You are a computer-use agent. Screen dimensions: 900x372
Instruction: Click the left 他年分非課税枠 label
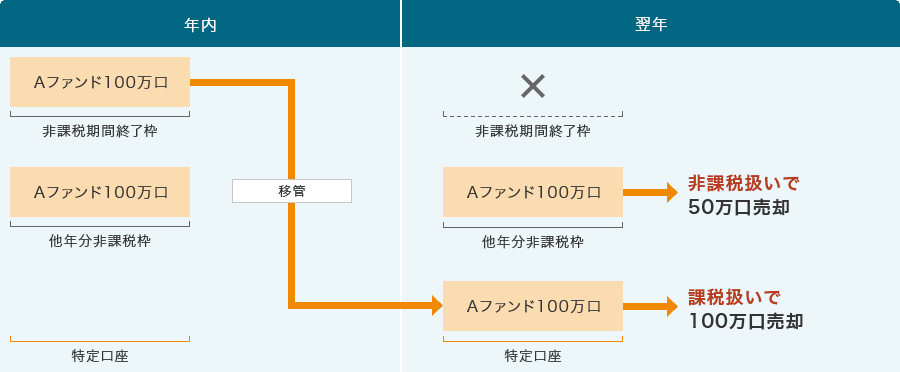coord(100,242)
